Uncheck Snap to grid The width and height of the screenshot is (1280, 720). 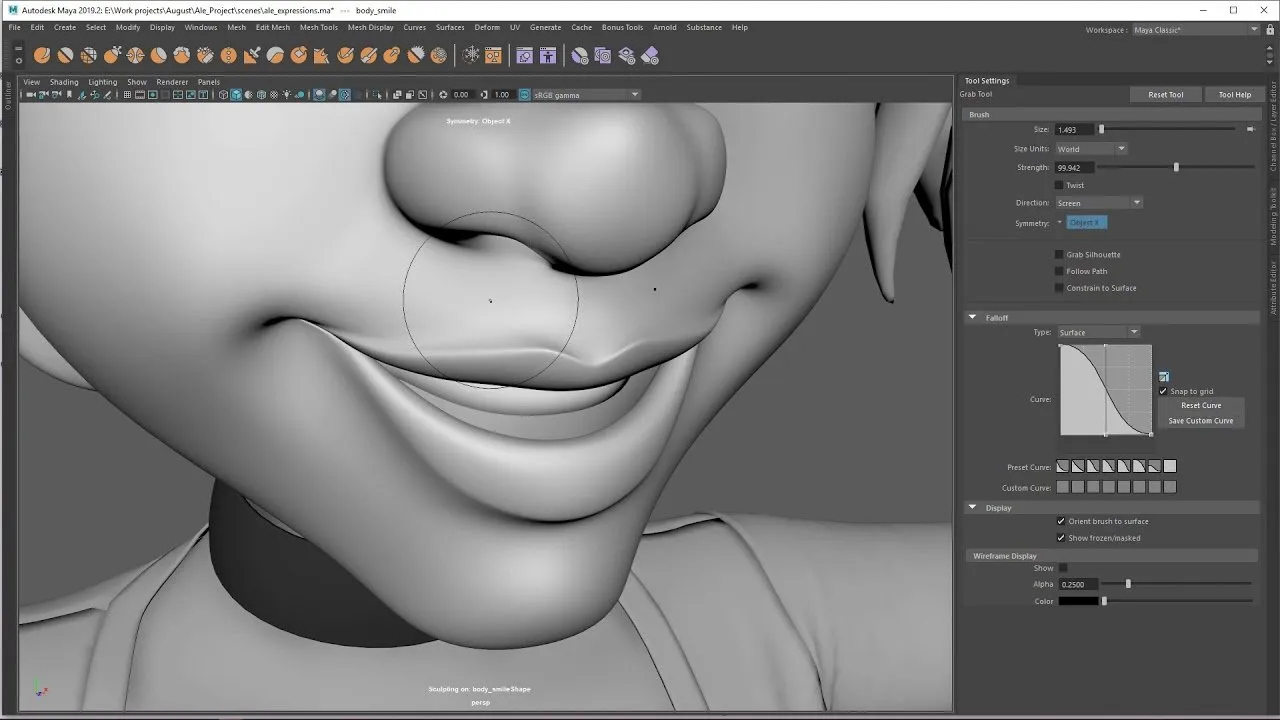click(1163, 391)
